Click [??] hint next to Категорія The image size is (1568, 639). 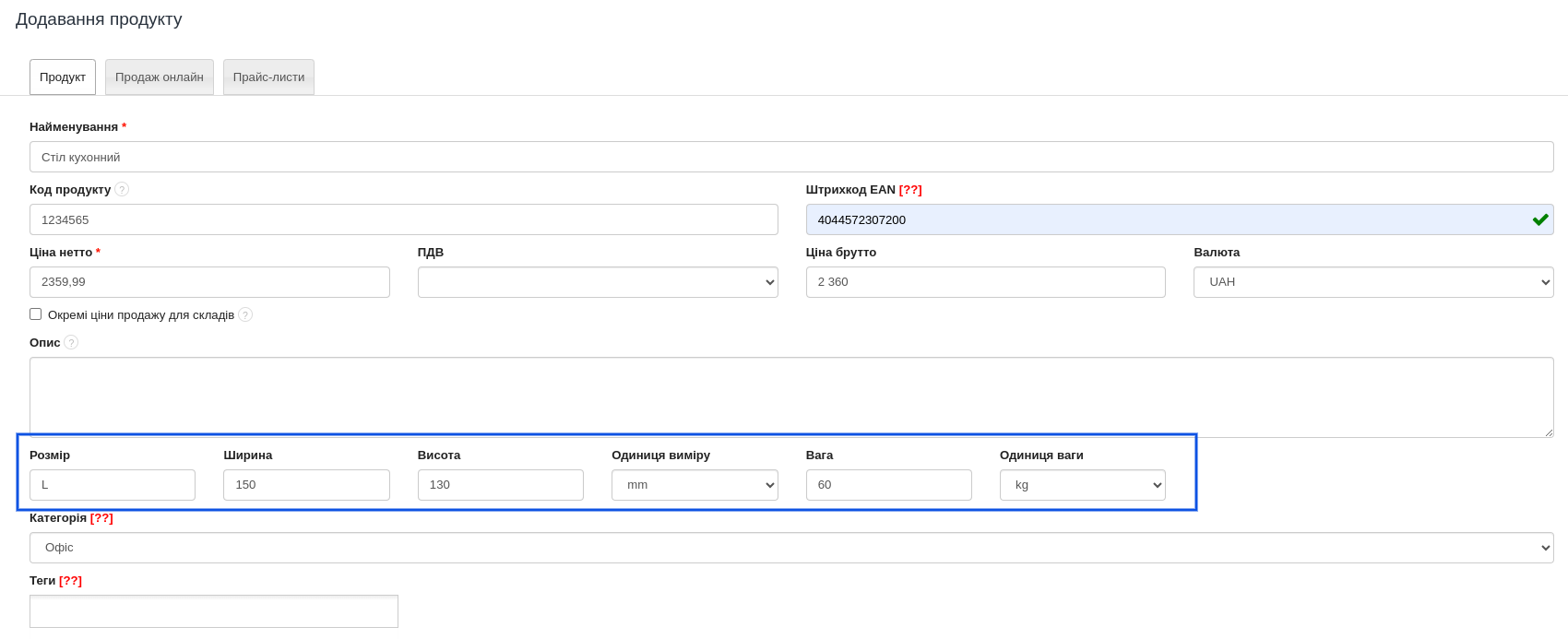coord(101,518)
